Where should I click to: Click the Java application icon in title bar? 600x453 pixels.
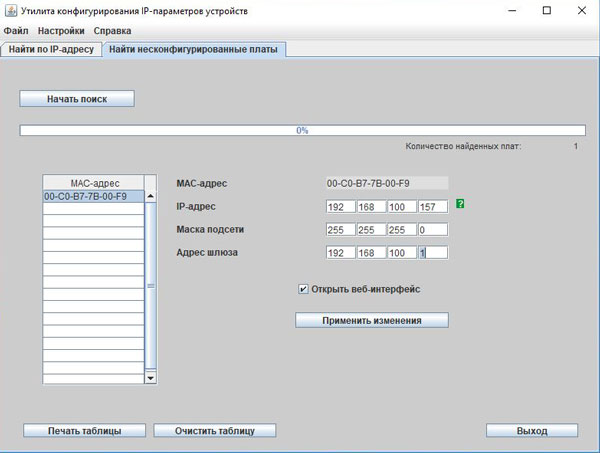tap(10, 10)
